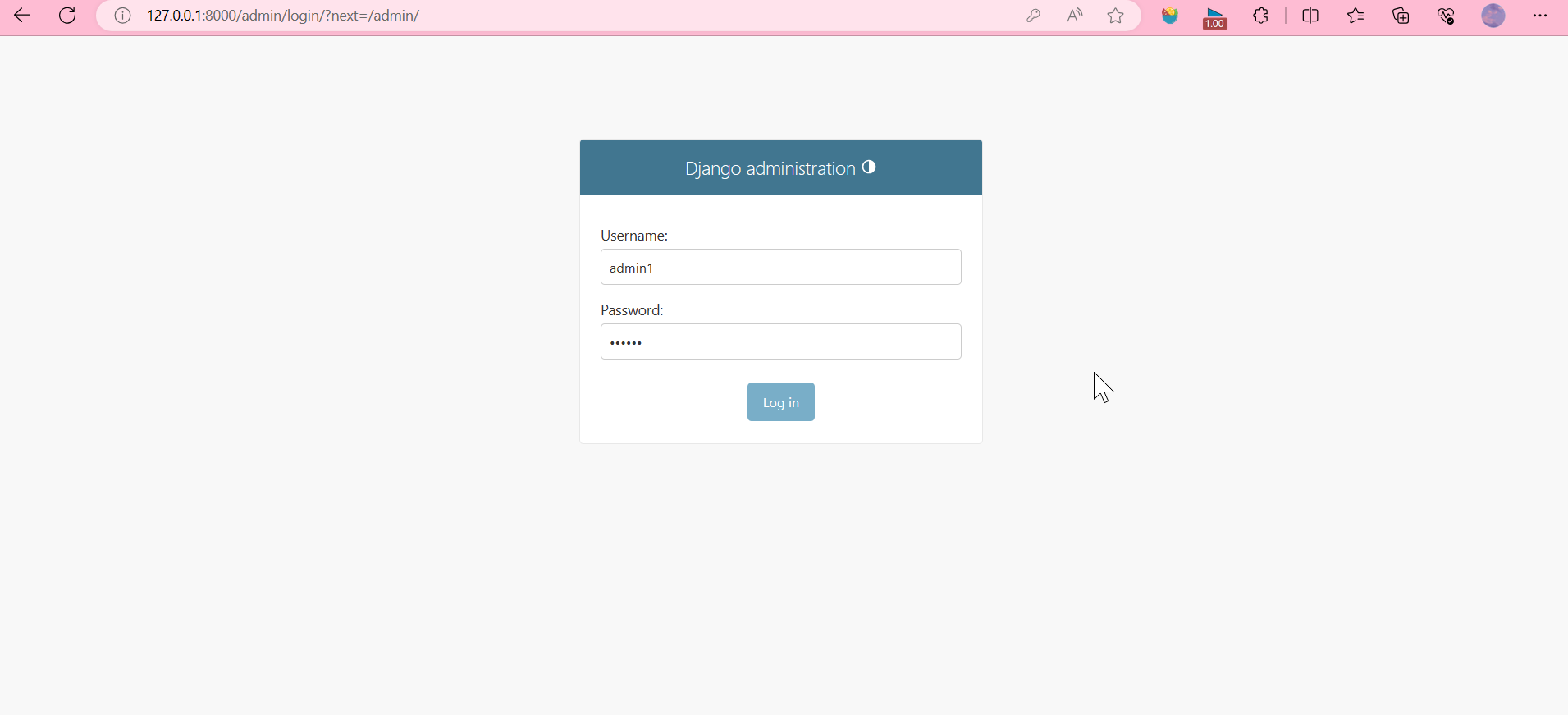This screenshot has width=1568, height=715.
Task: Open the user profile avatar
Action: (x=1493, y=16)
